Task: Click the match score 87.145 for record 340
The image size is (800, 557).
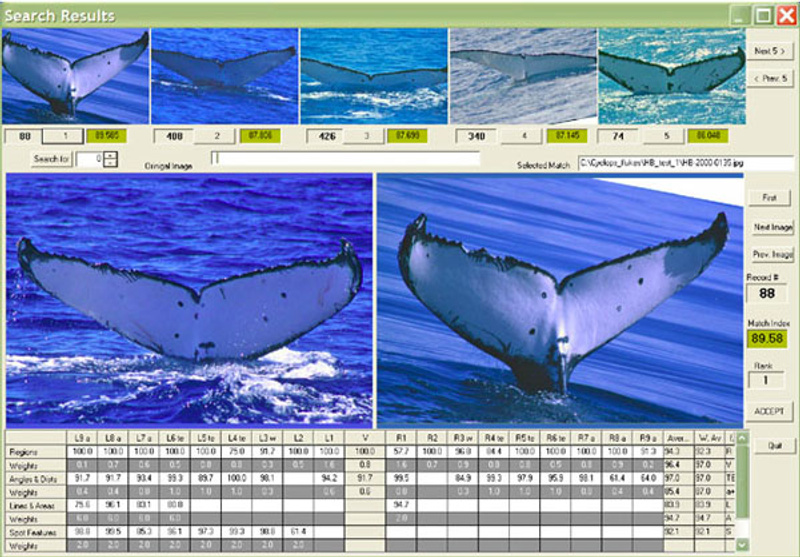Action: [567, 136]
